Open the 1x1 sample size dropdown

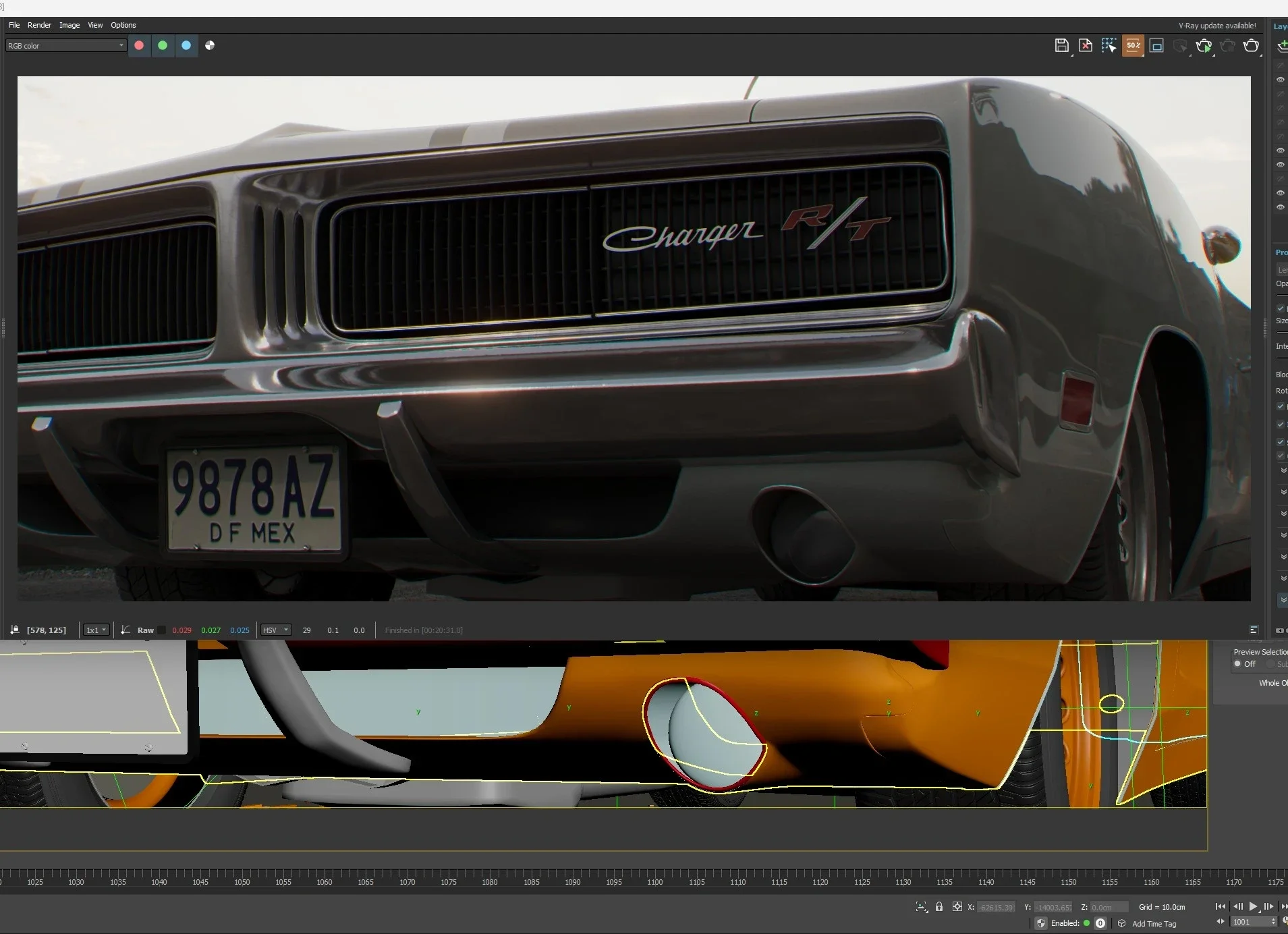pos(96,630)
